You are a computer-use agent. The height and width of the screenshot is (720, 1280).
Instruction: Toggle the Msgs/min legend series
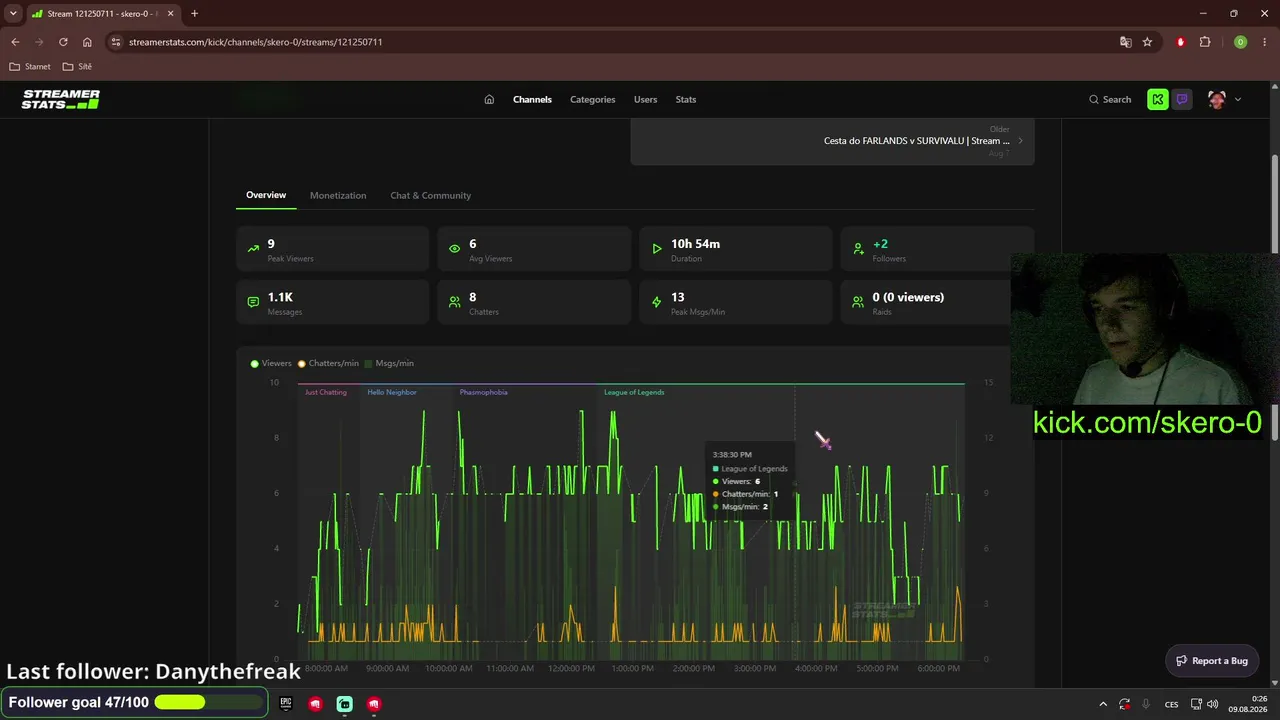coord(389,363)
